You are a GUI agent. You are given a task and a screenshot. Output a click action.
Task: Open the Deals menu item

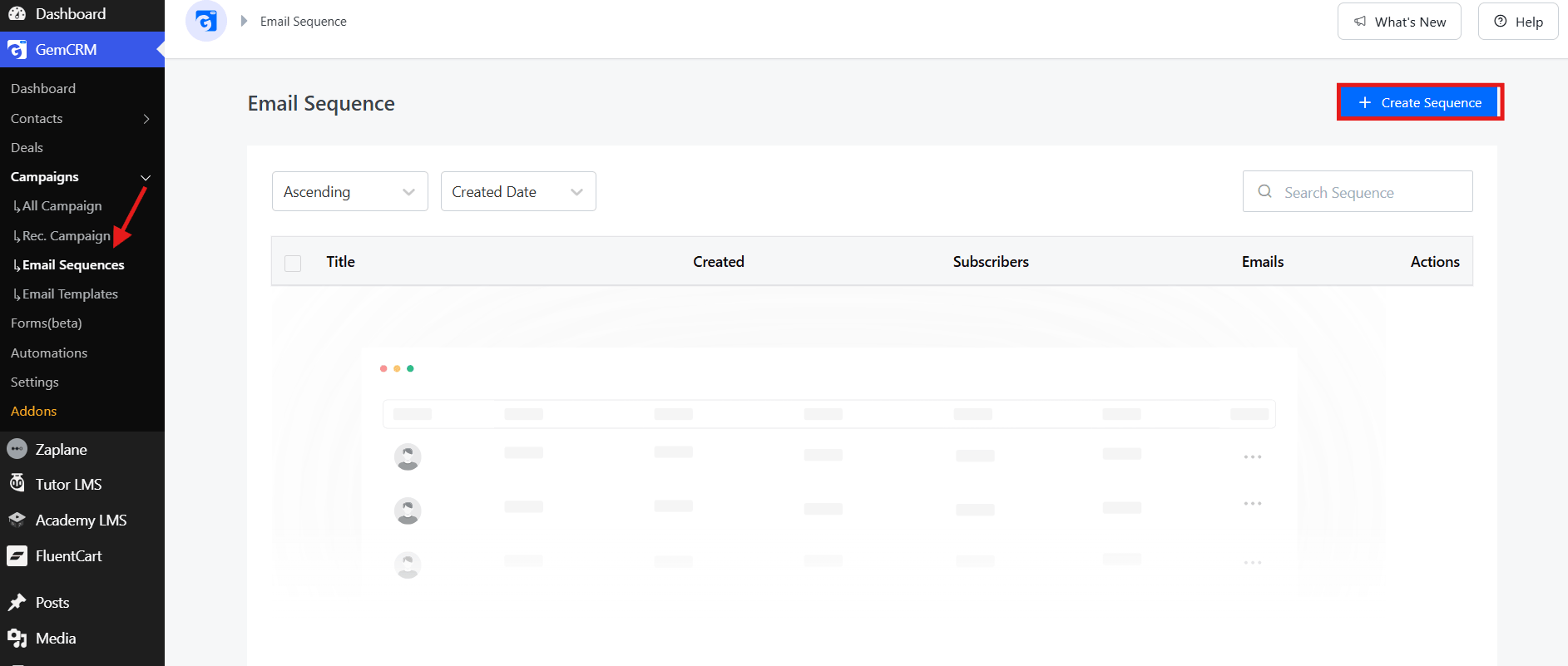pos(27,148)
